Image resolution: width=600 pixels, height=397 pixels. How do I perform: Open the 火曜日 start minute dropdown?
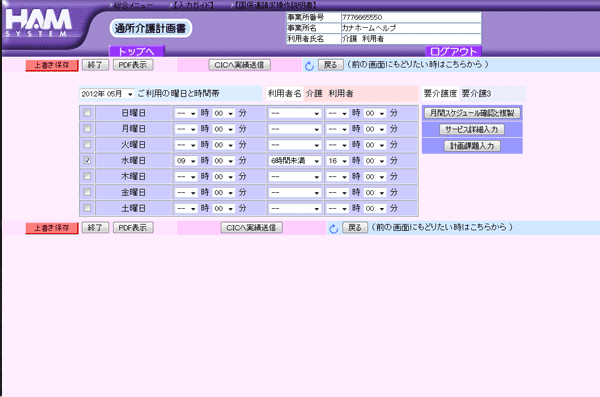224,145
